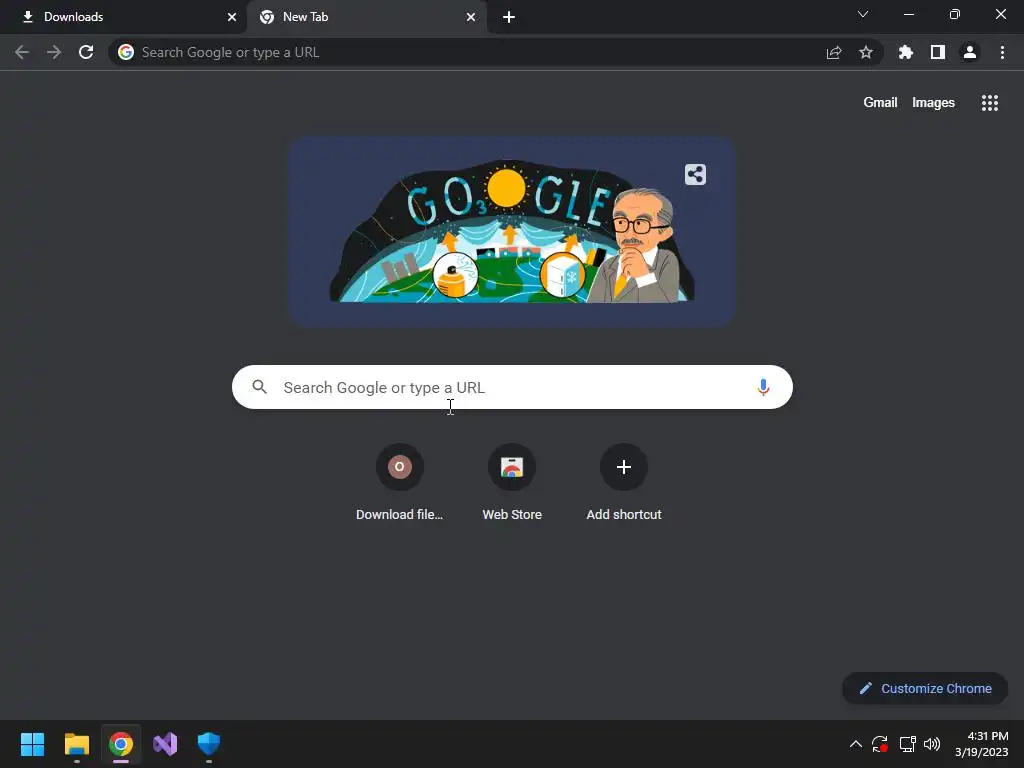
Task: Open Visual Studio from taskbar
Action: 165,744
